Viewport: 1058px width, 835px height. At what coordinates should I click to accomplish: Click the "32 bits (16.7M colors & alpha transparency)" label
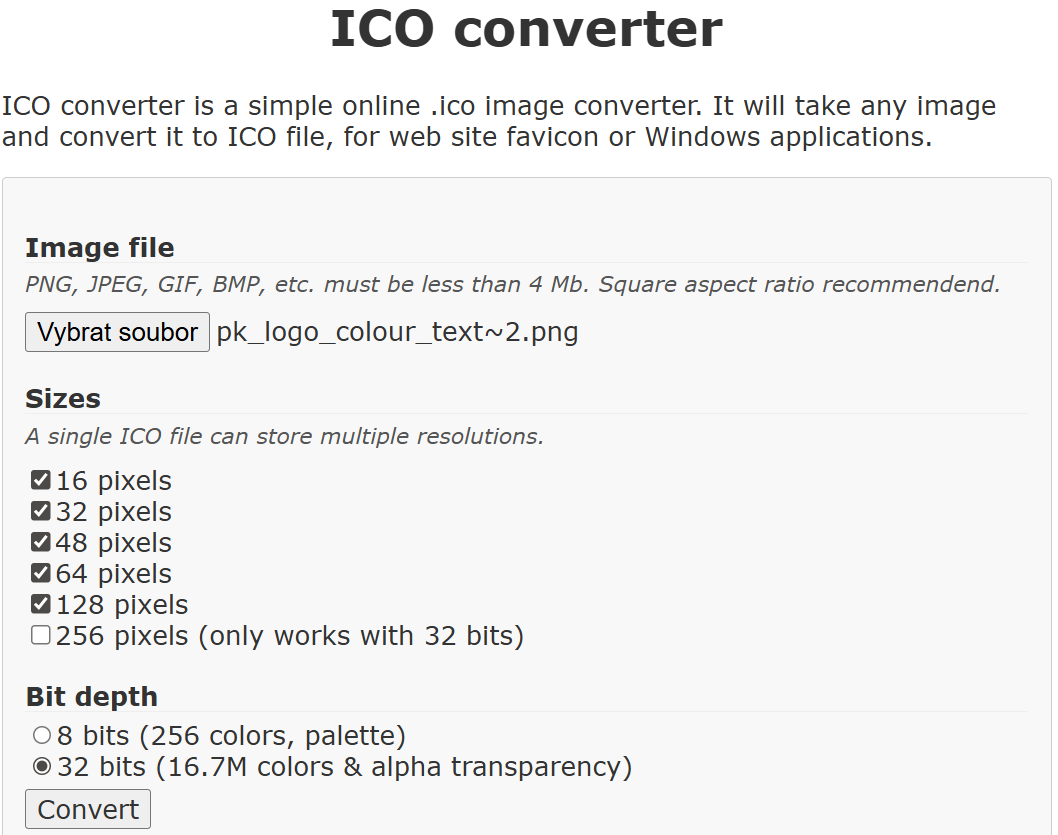pos(345,767)
